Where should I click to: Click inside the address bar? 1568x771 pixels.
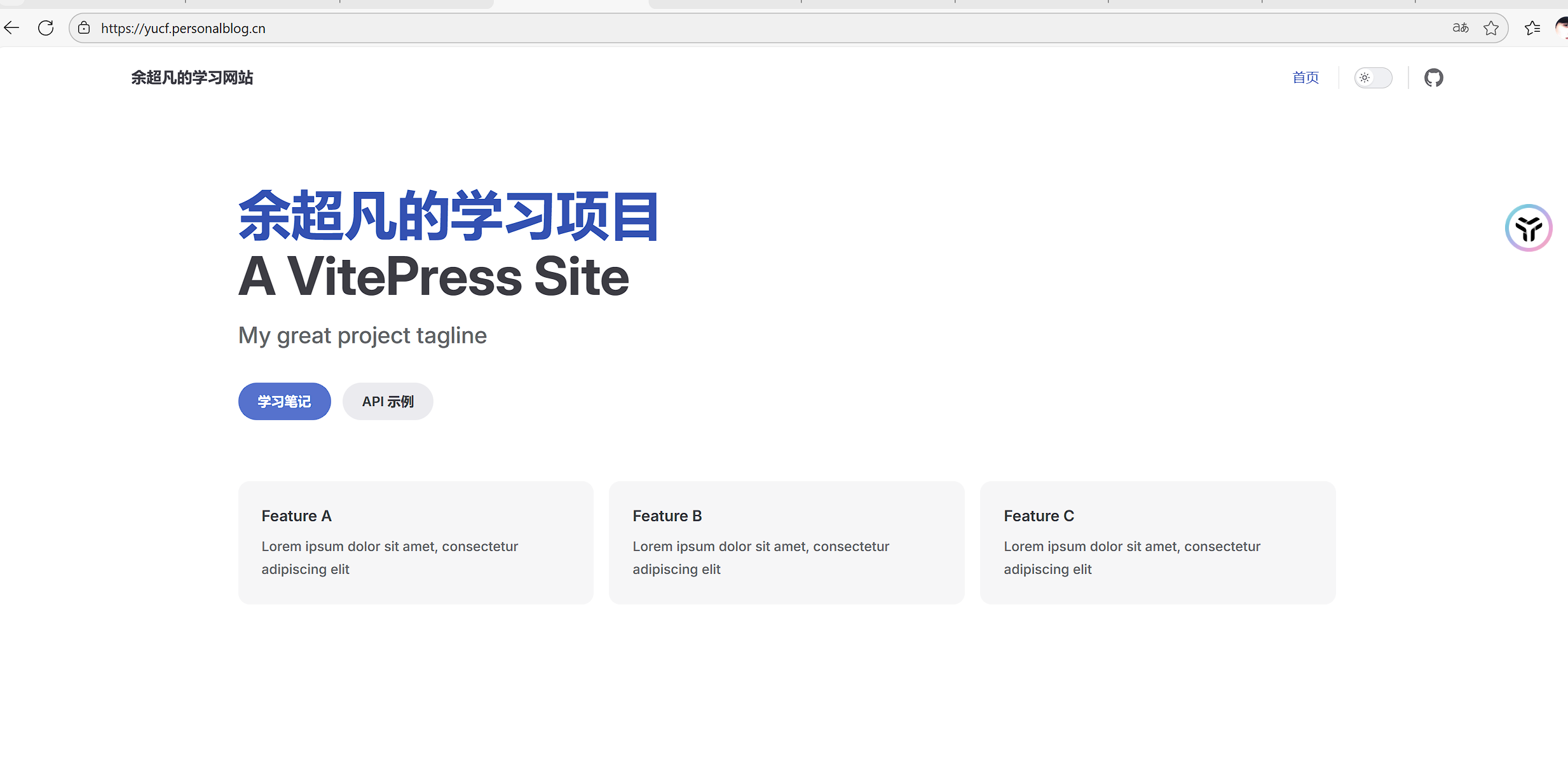coord(445,28)
